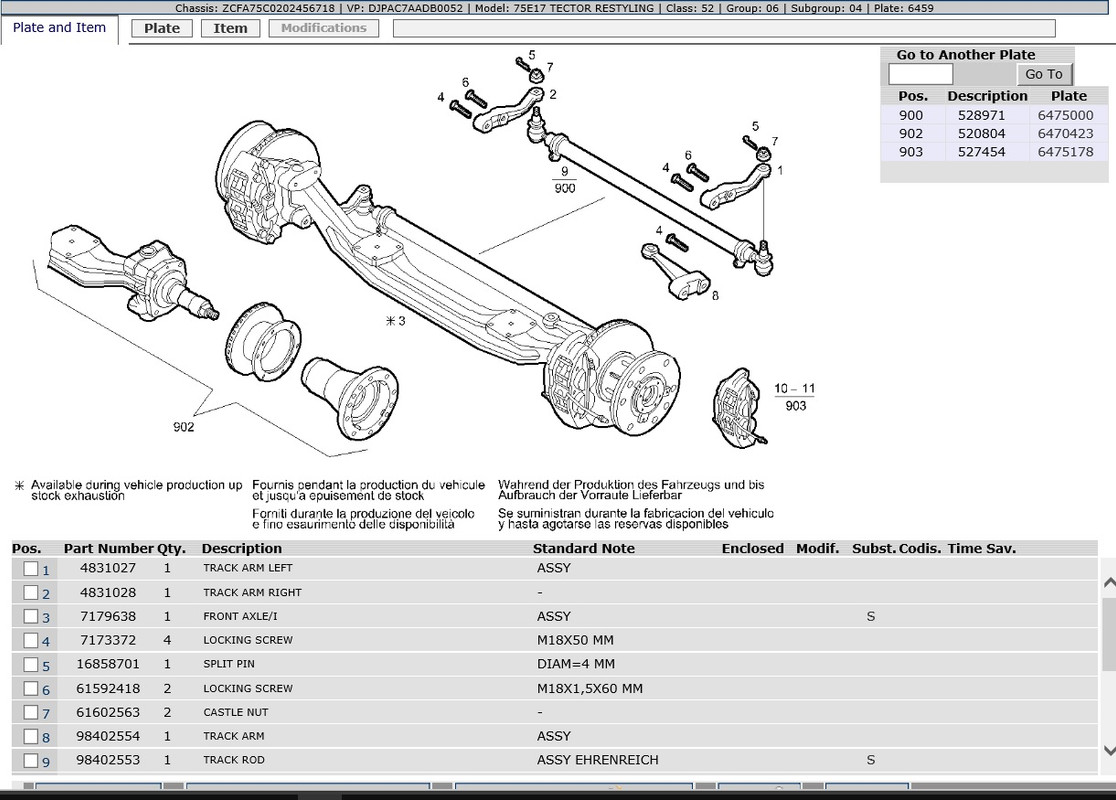
Task: Tick the TRACK ROD row checkbox
Action: [x=31, y=761]
